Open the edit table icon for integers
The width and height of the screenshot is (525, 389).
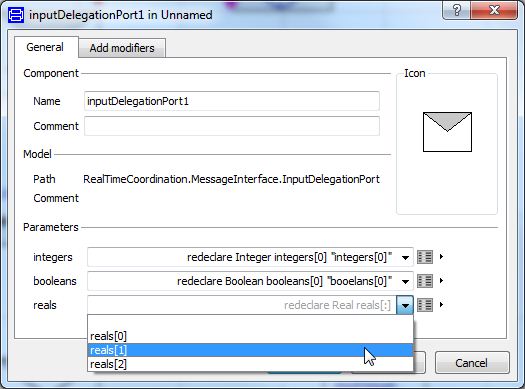(x=425, y=257)
